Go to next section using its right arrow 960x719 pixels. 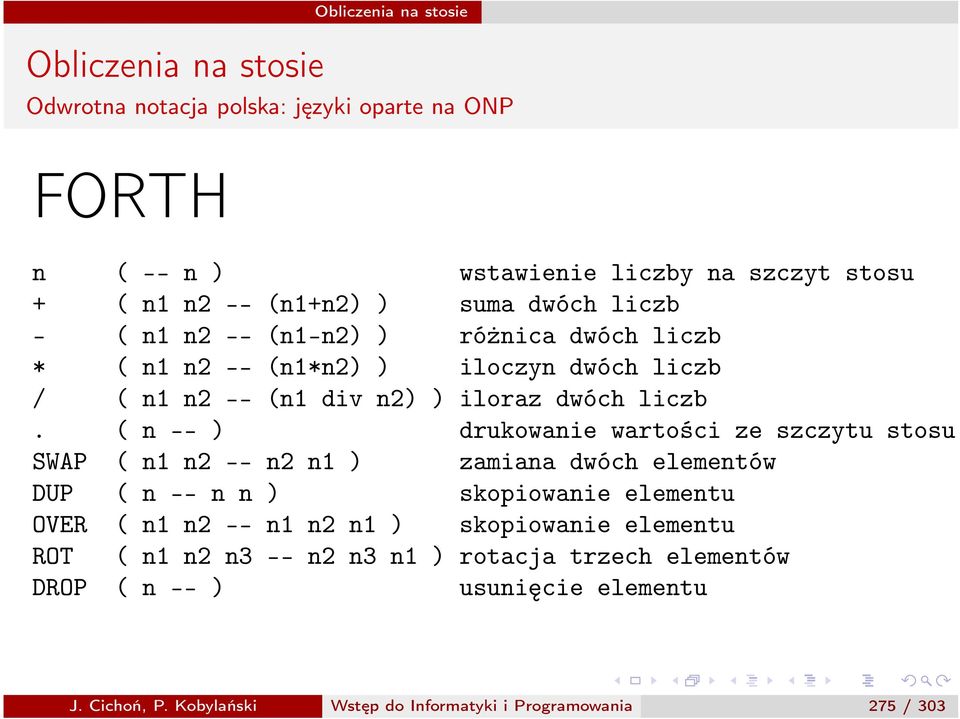828,680
